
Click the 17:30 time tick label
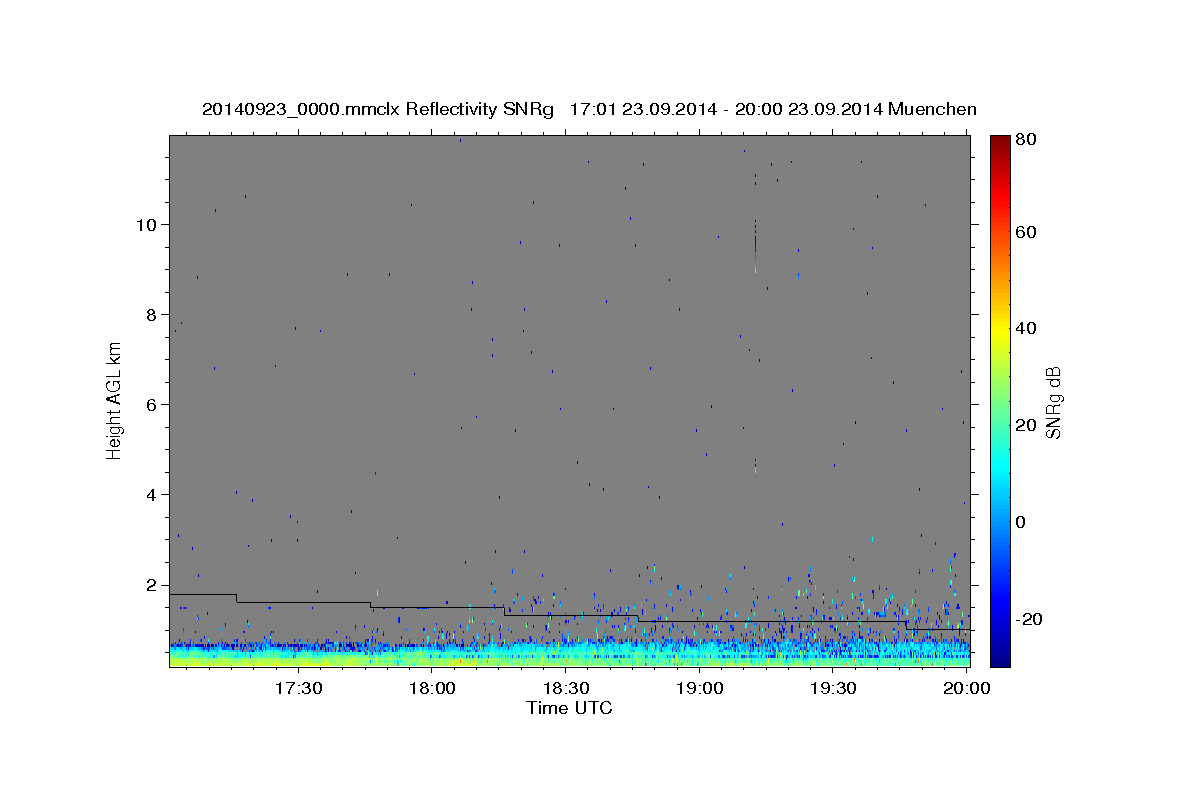pyautogui.click(x=299, y=688)
